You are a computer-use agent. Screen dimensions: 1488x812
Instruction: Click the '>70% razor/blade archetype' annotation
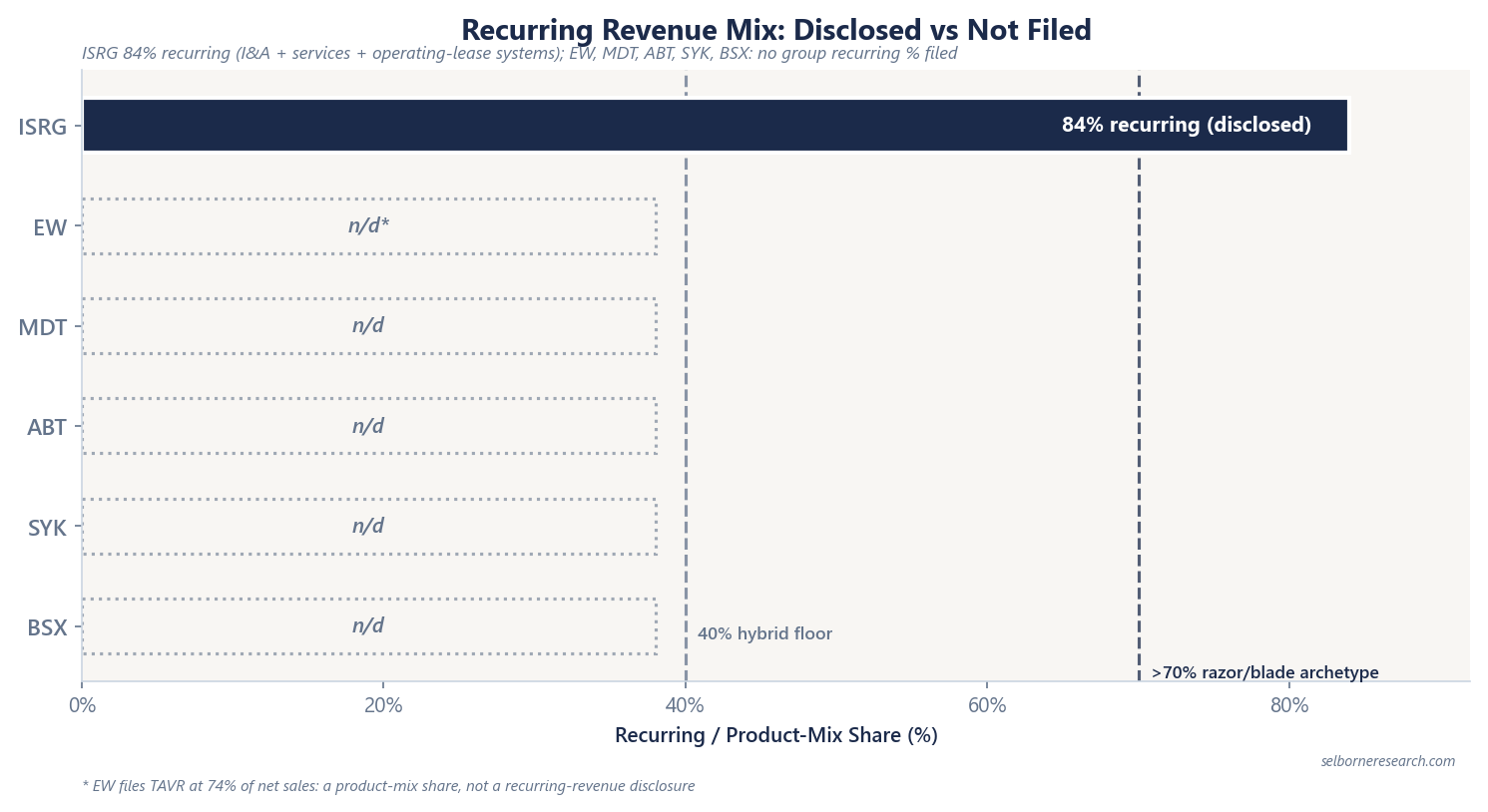1264,672
